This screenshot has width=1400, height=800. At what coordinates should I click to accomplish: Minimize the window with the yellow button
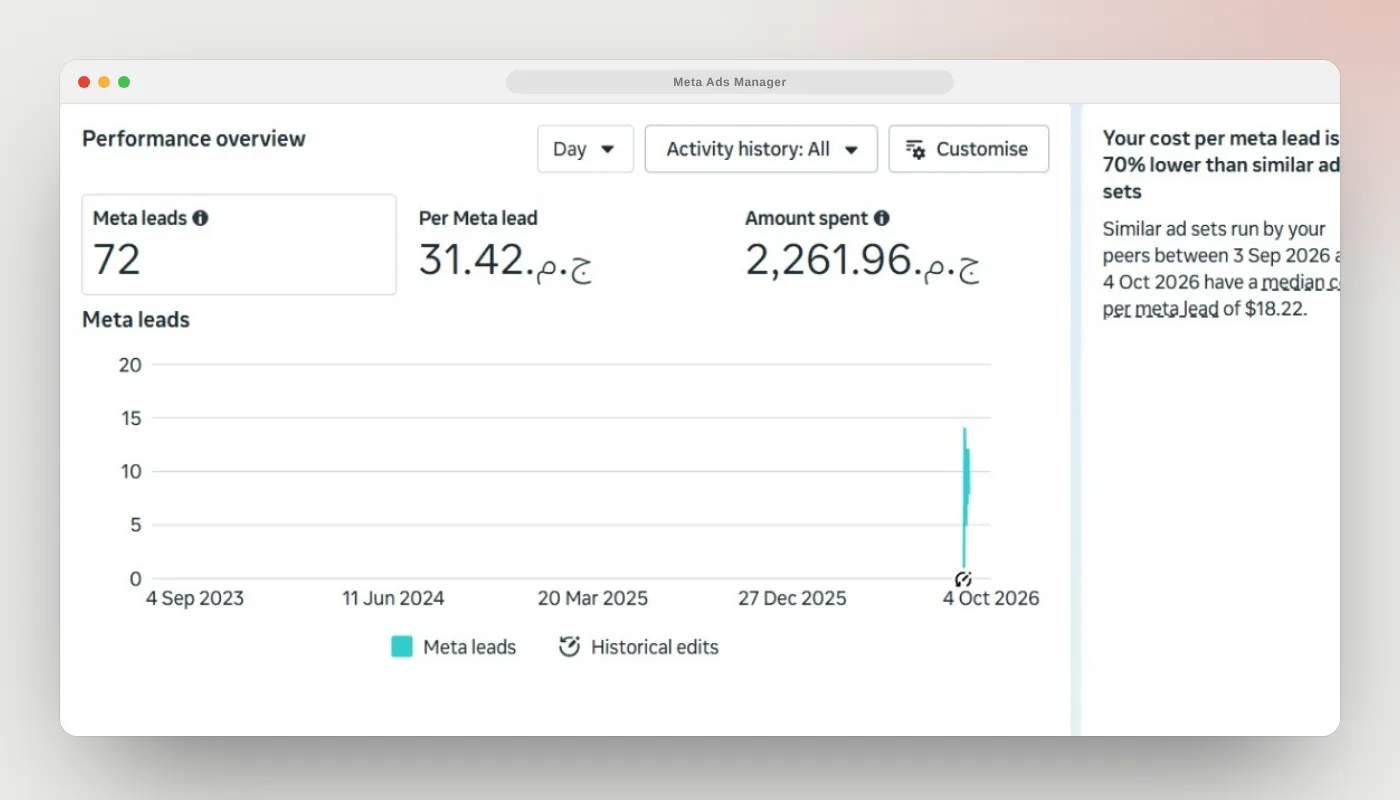pos(104,82)
